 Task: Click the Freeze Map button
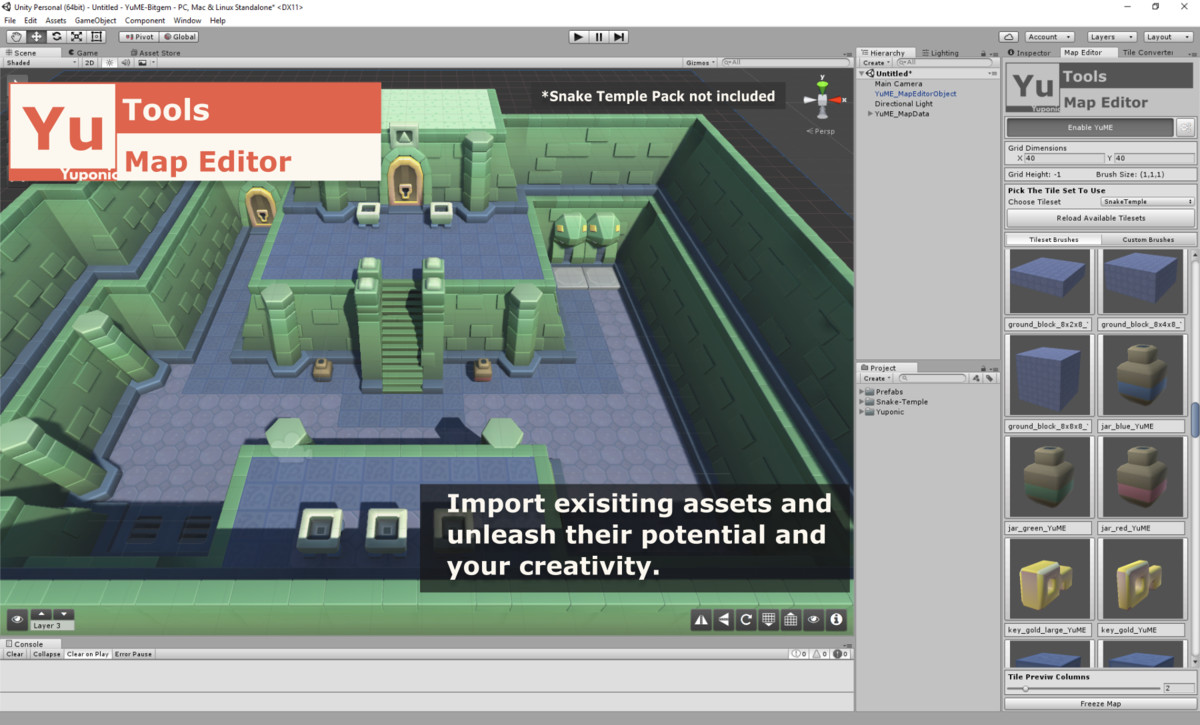1101,704
